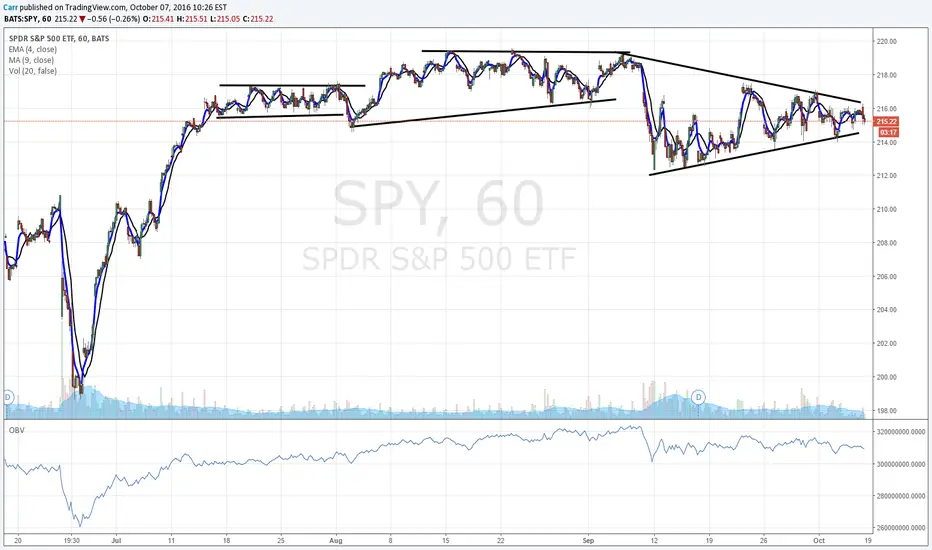This screenshot has width=932, height=550.
Task: Open the author link Carr
Action: point(10,8)
